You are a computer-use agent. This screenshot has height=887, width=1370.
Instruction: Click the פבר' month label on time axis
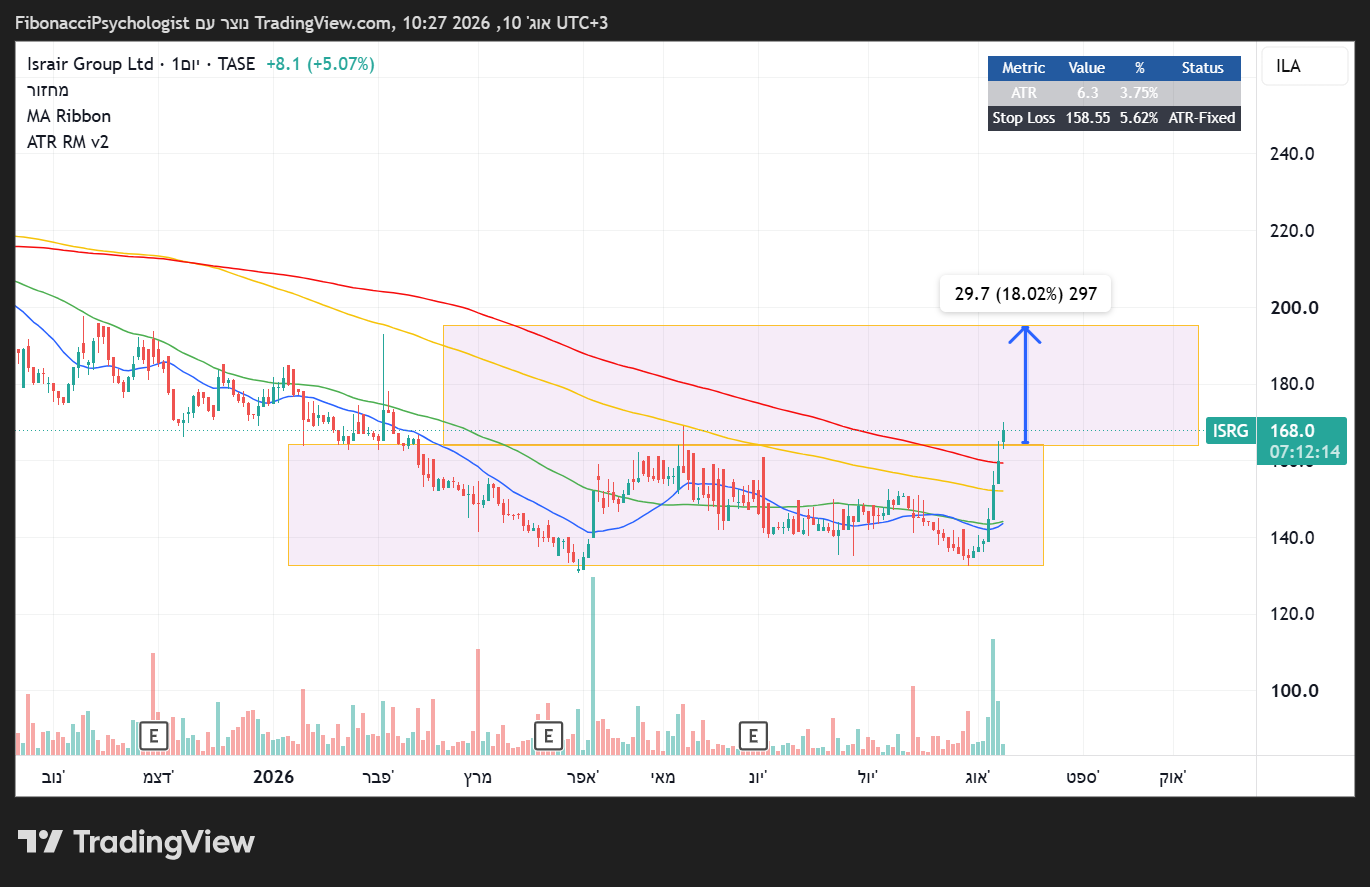(x=377, y=777)
